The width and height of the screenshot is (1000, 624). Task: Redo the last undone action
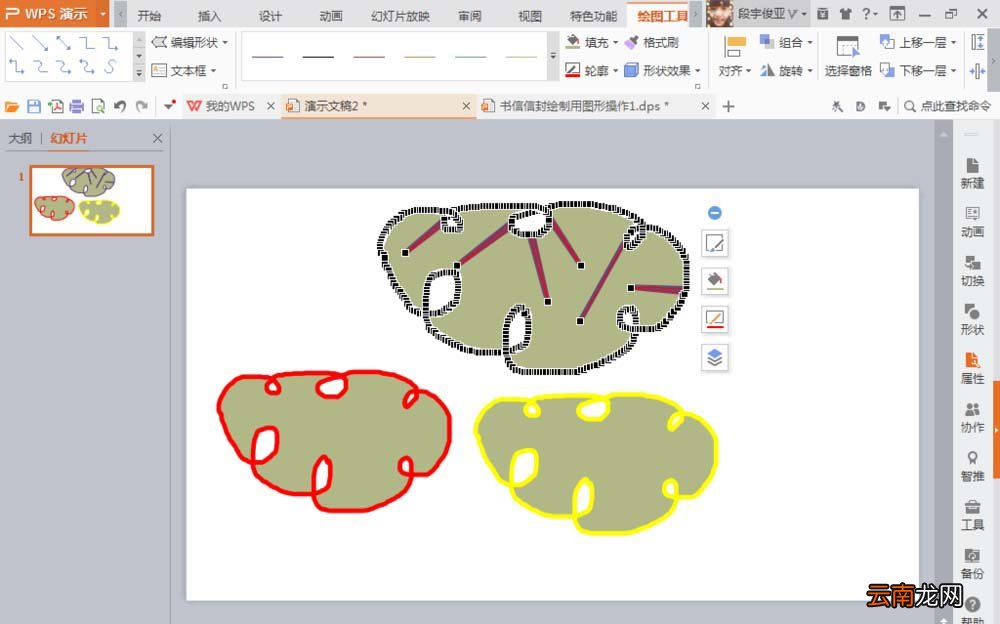point(142,106)
